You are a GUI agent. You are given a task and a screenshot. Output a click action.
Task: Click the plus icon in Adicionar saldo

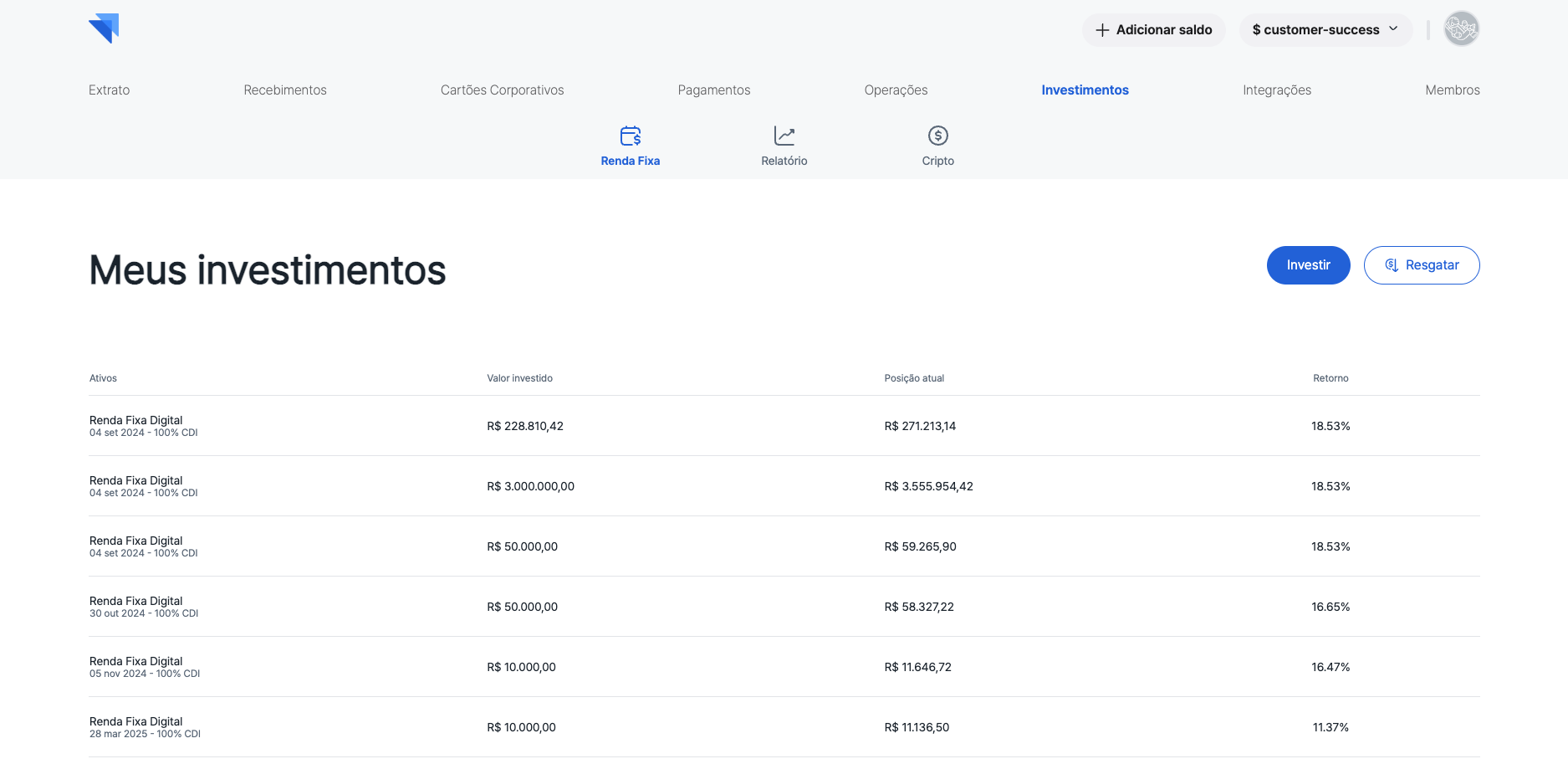1102,30
